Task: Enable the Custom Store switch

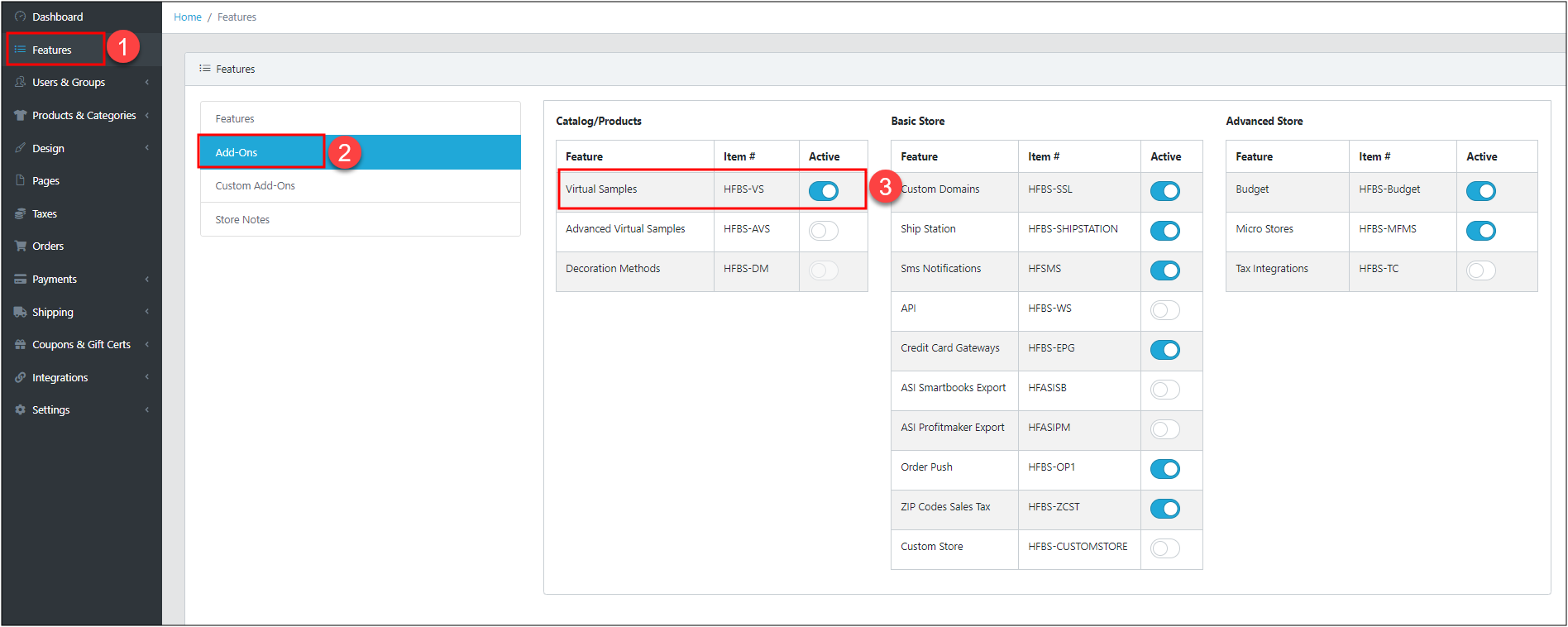Action: pos(1165,548)
